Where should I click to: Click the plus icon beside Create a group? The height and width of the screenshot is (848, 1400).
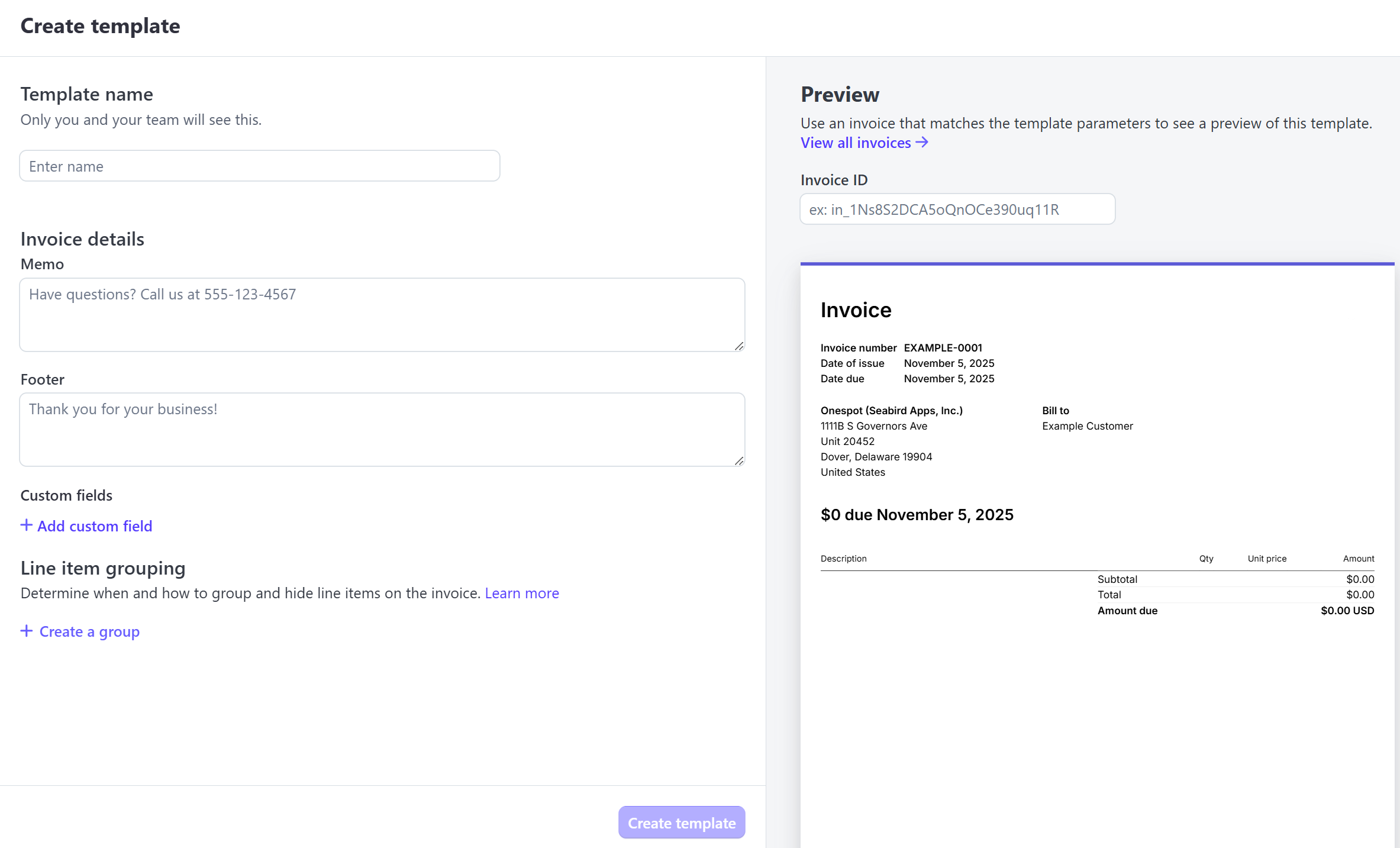click(x=26, y=631)
